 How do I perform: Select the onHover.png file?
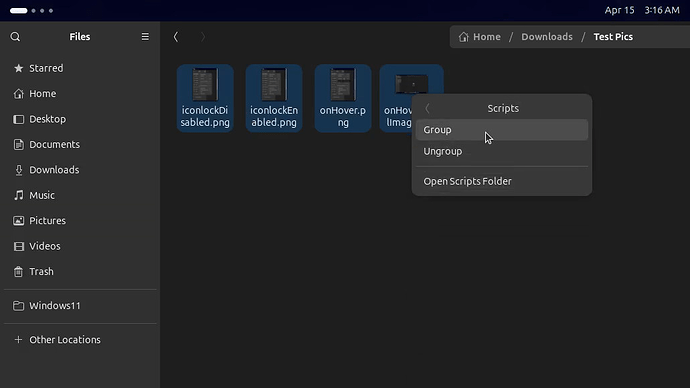click(343, 98)
